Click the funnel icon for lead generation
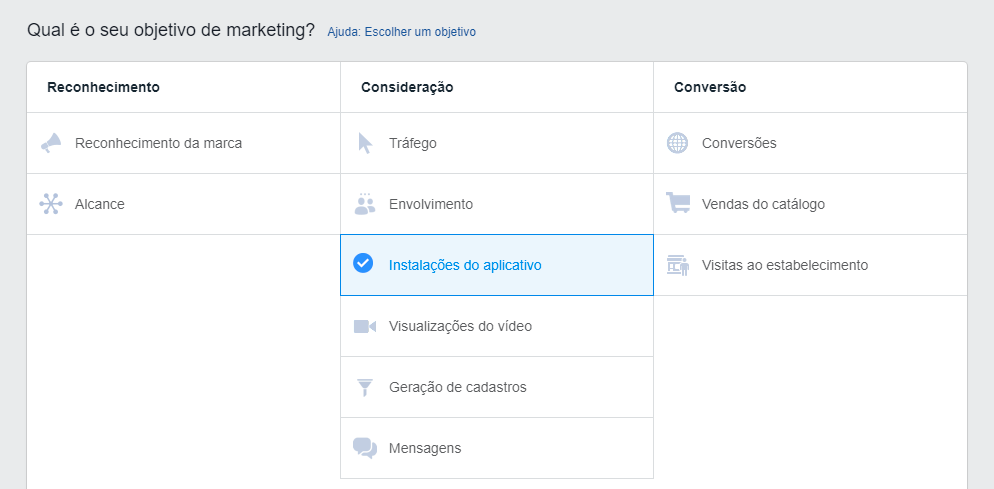994x489 pixels. (x=365, y=387)
